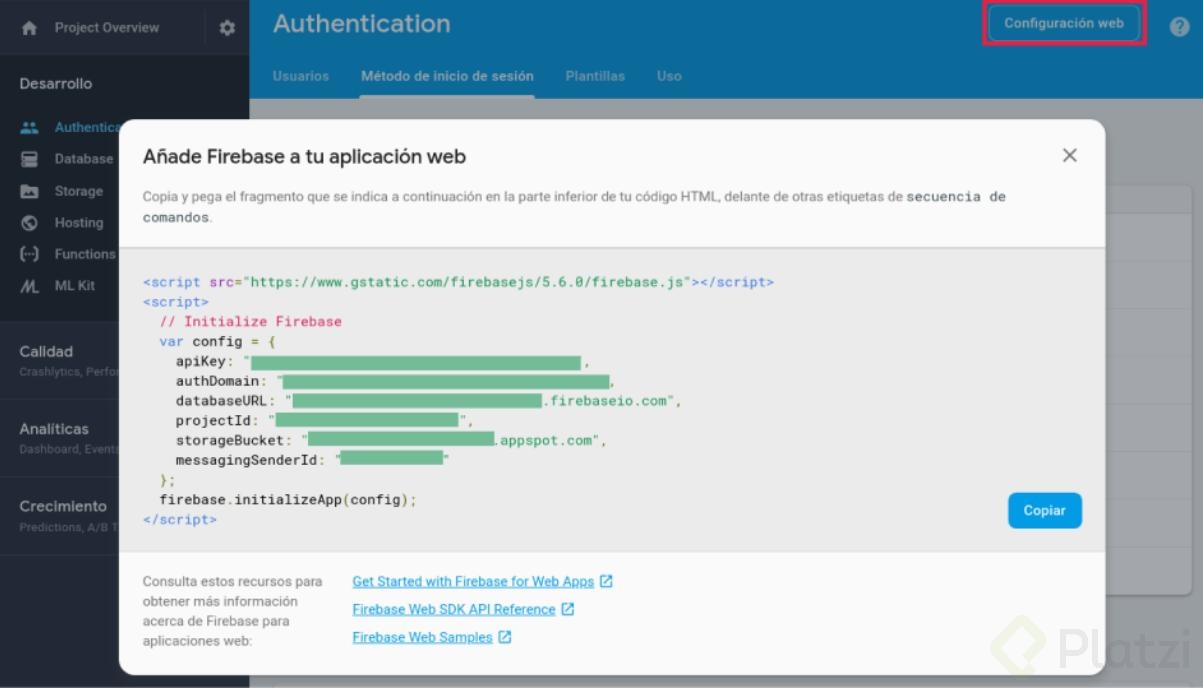This screenshot has height=688, width=1203.
Task: Click the Authentication sidebar icon
Action: point(29,128)
